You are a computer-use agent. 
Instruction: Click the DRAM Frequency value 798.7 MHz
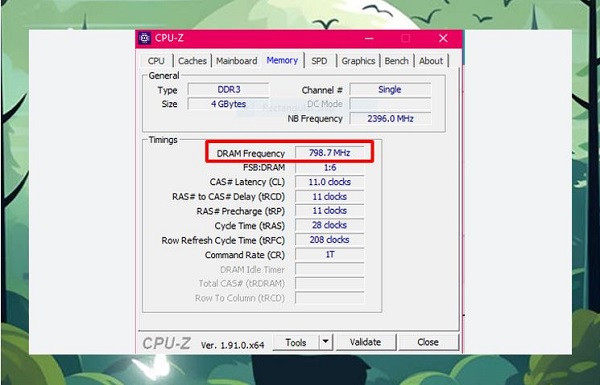[x=329, y=153]
